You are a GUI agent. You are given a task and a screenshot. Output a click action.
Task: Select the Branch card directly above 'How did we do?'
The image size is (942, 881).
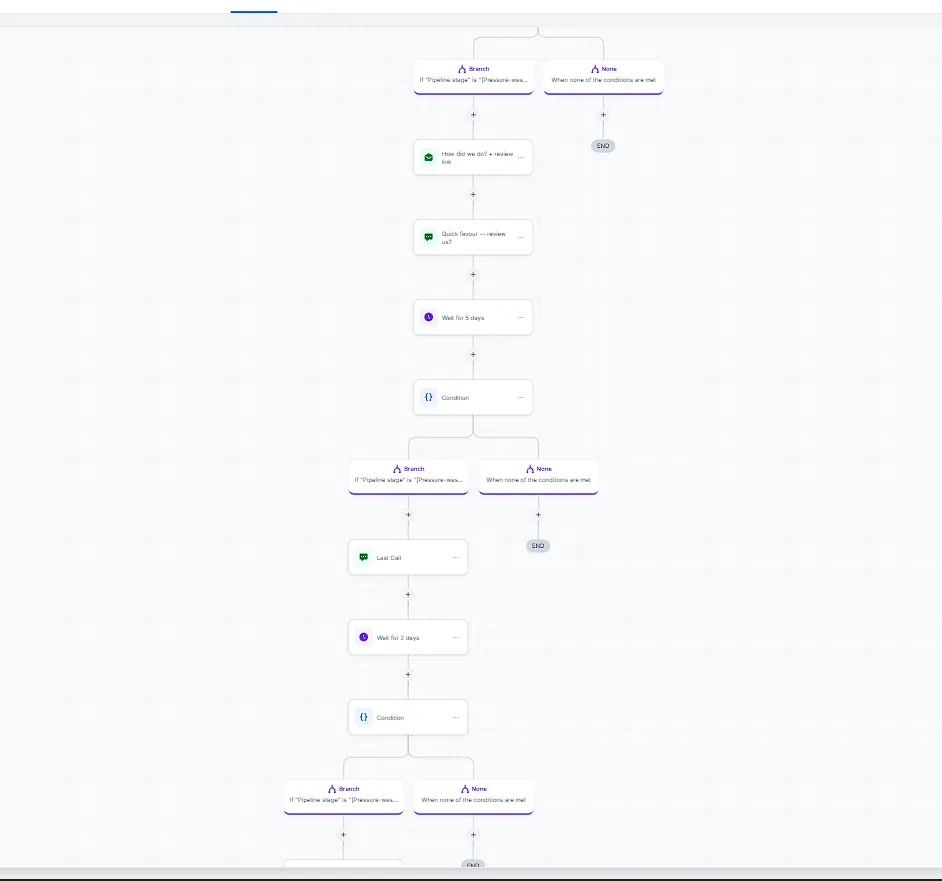point(473,76)
